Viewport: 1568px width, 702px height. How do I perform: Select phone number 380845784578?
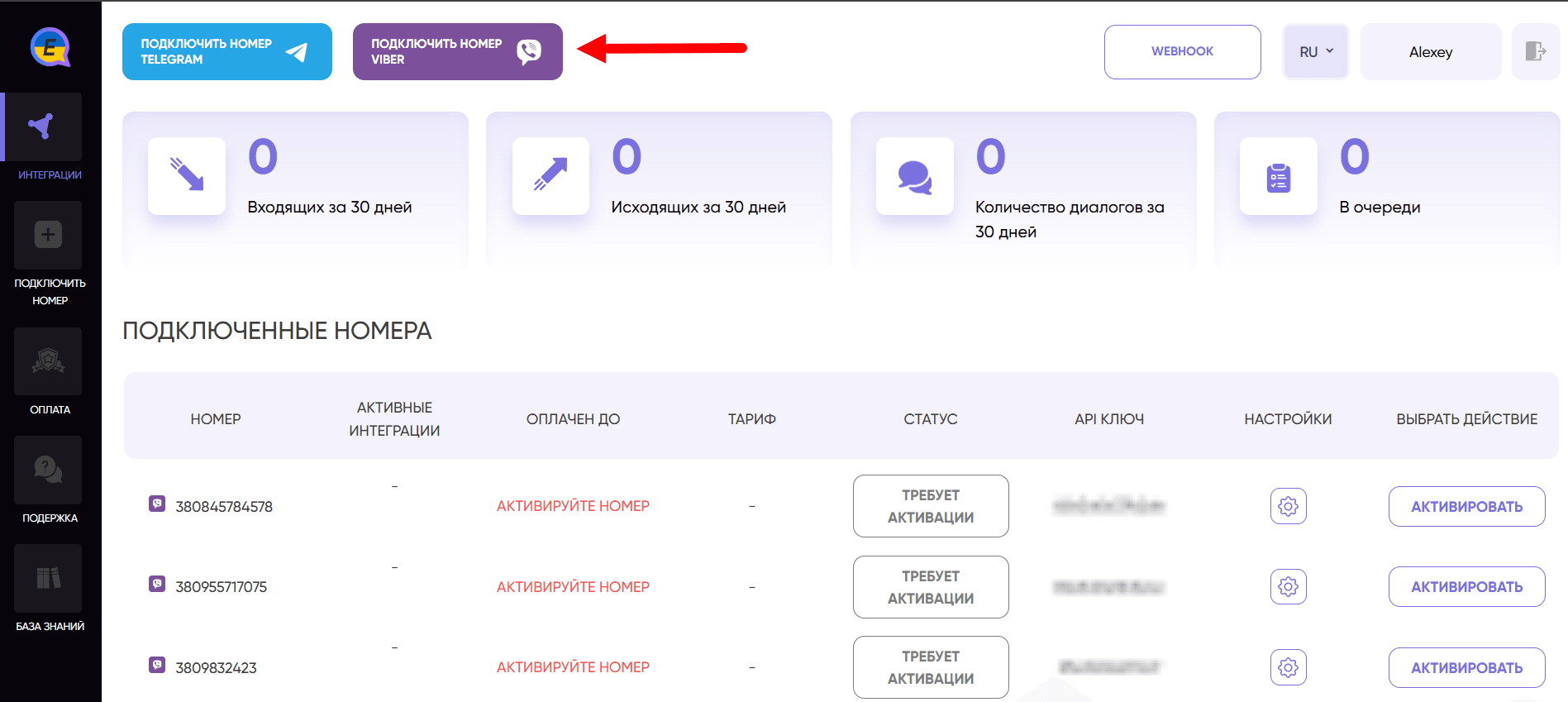(224, 507)
